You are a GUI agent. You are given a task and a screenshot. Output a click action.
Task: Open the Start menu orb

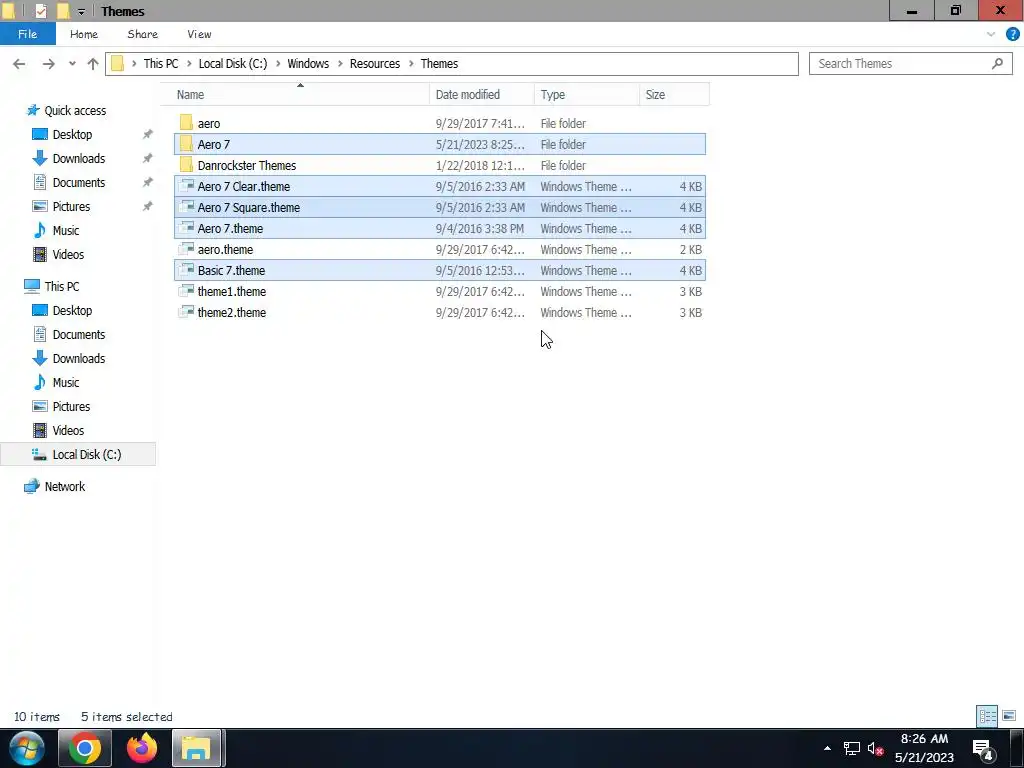27,748
